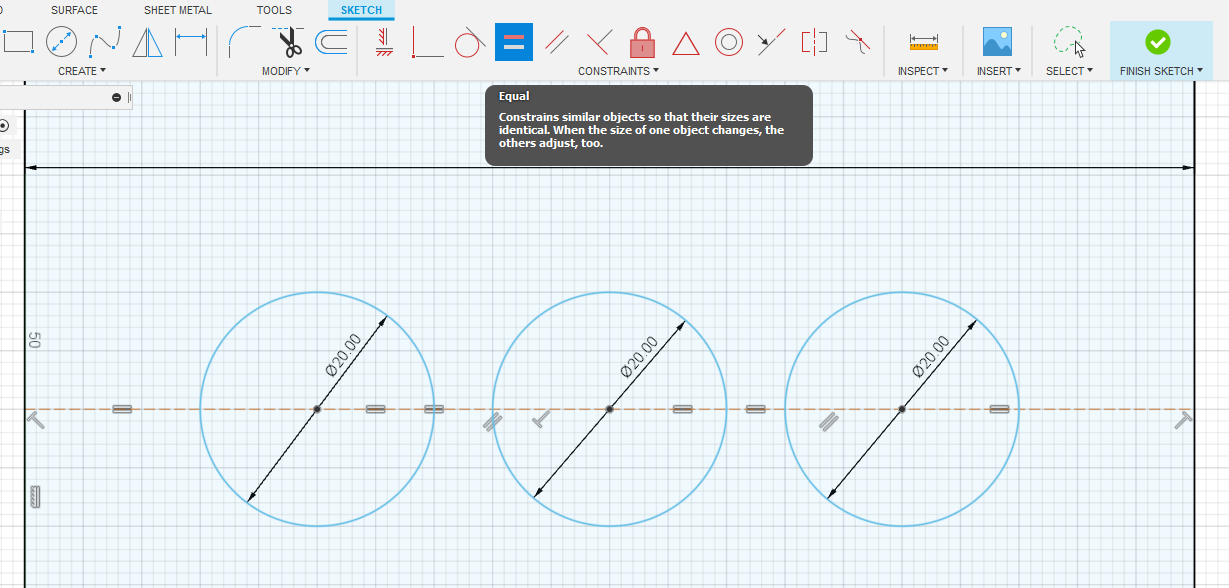Switch to the SURFACE tab
This screenshot has width=1229, height=588.
tap(75, 10)
